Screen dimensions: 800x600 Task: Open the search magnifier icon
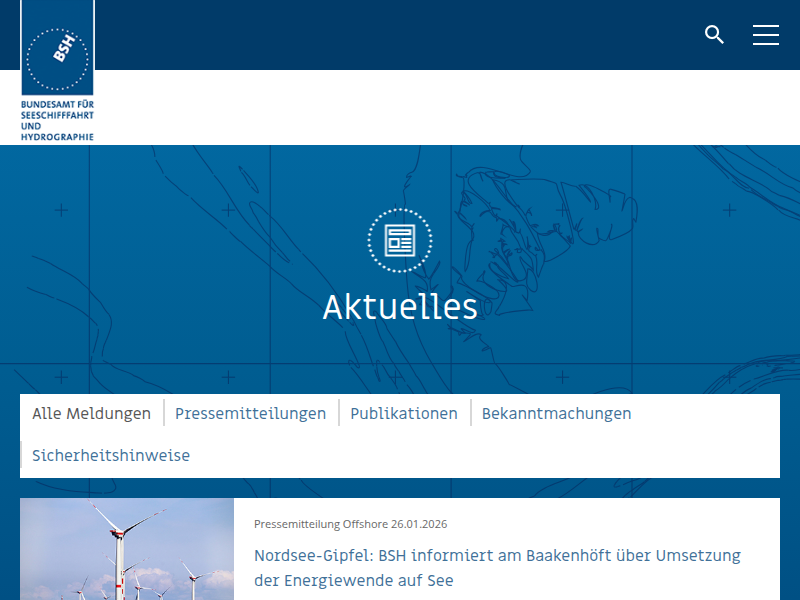click(714, 35)
